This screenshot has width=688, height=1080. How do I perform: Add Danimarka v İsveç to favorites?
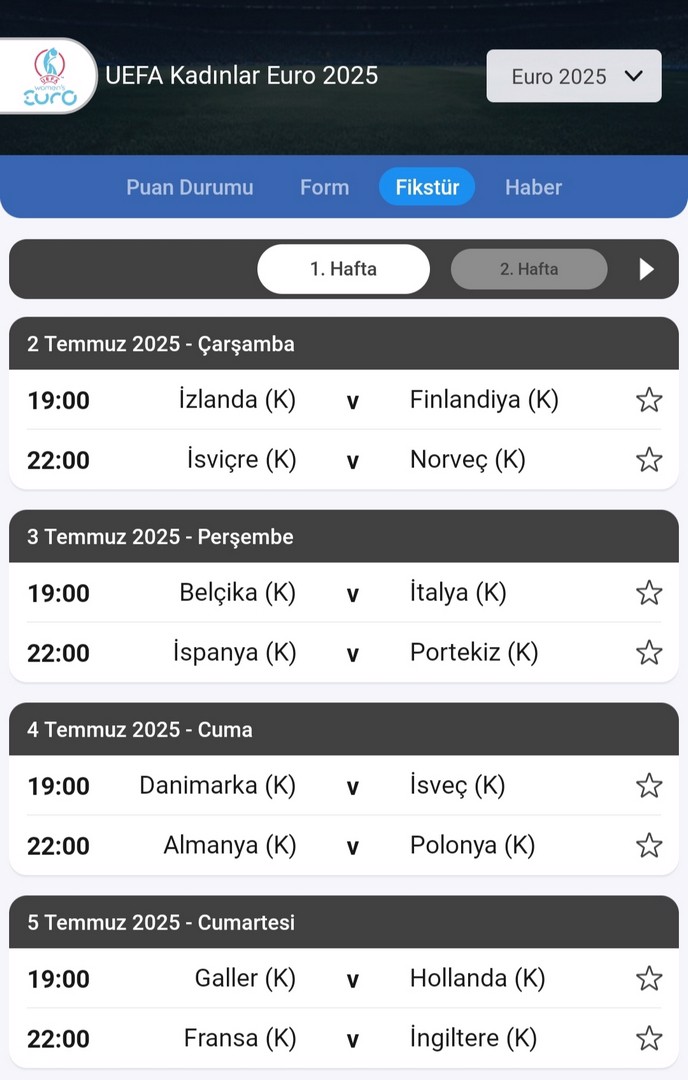click(x=649, y=786)
